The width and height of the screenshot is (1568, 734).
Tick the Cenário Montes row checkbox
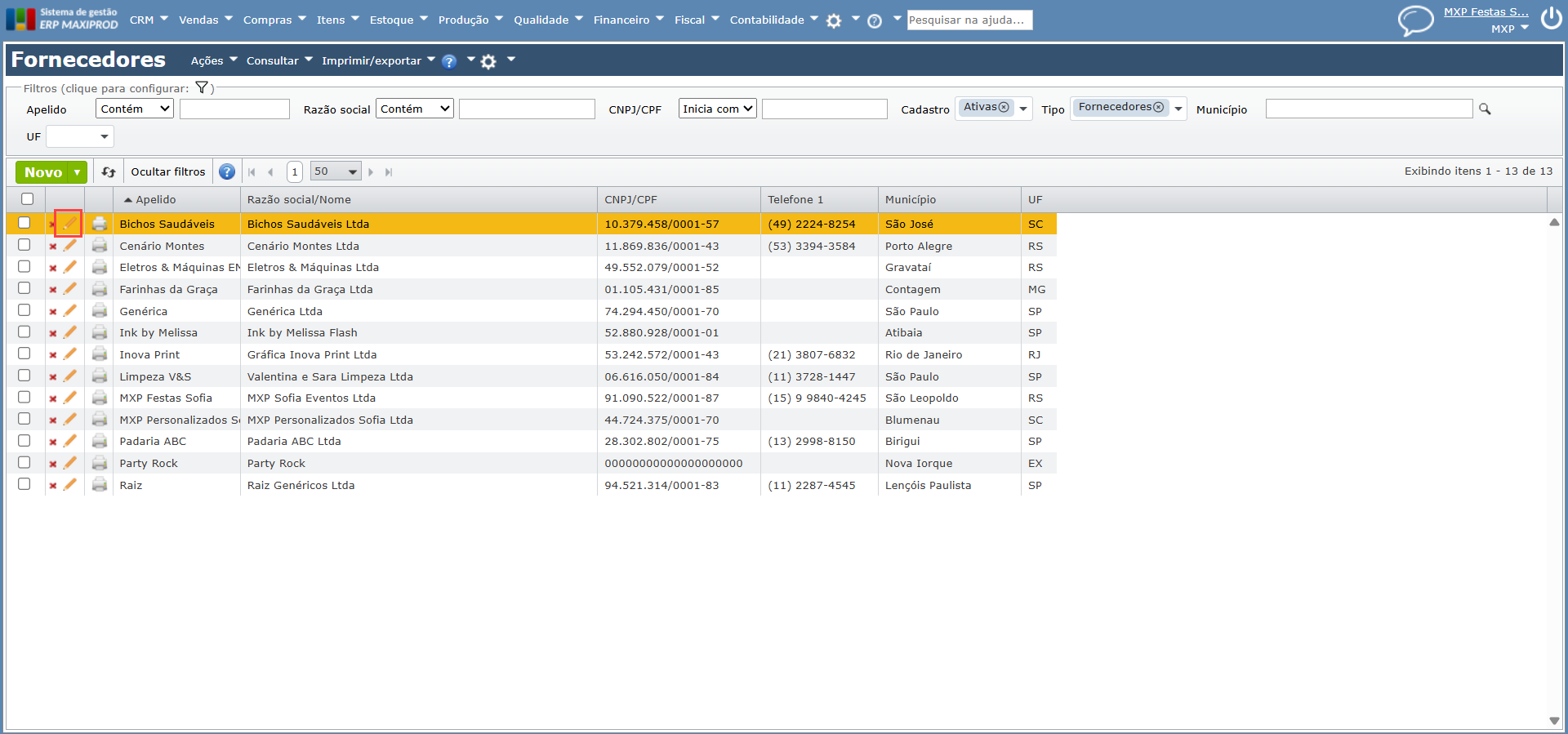pos(24,245)
